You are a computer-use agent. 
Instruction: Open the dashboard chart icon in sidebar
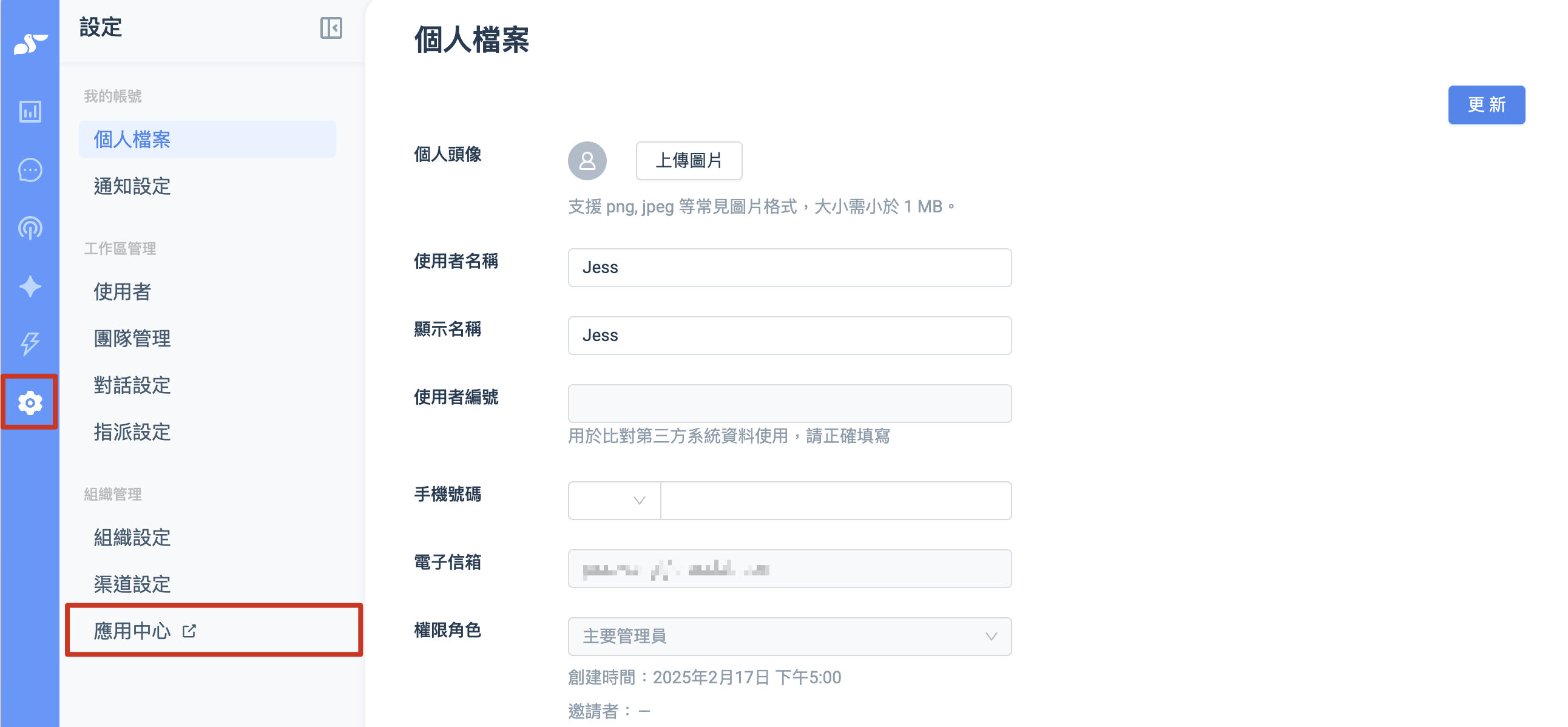point(30,112)
